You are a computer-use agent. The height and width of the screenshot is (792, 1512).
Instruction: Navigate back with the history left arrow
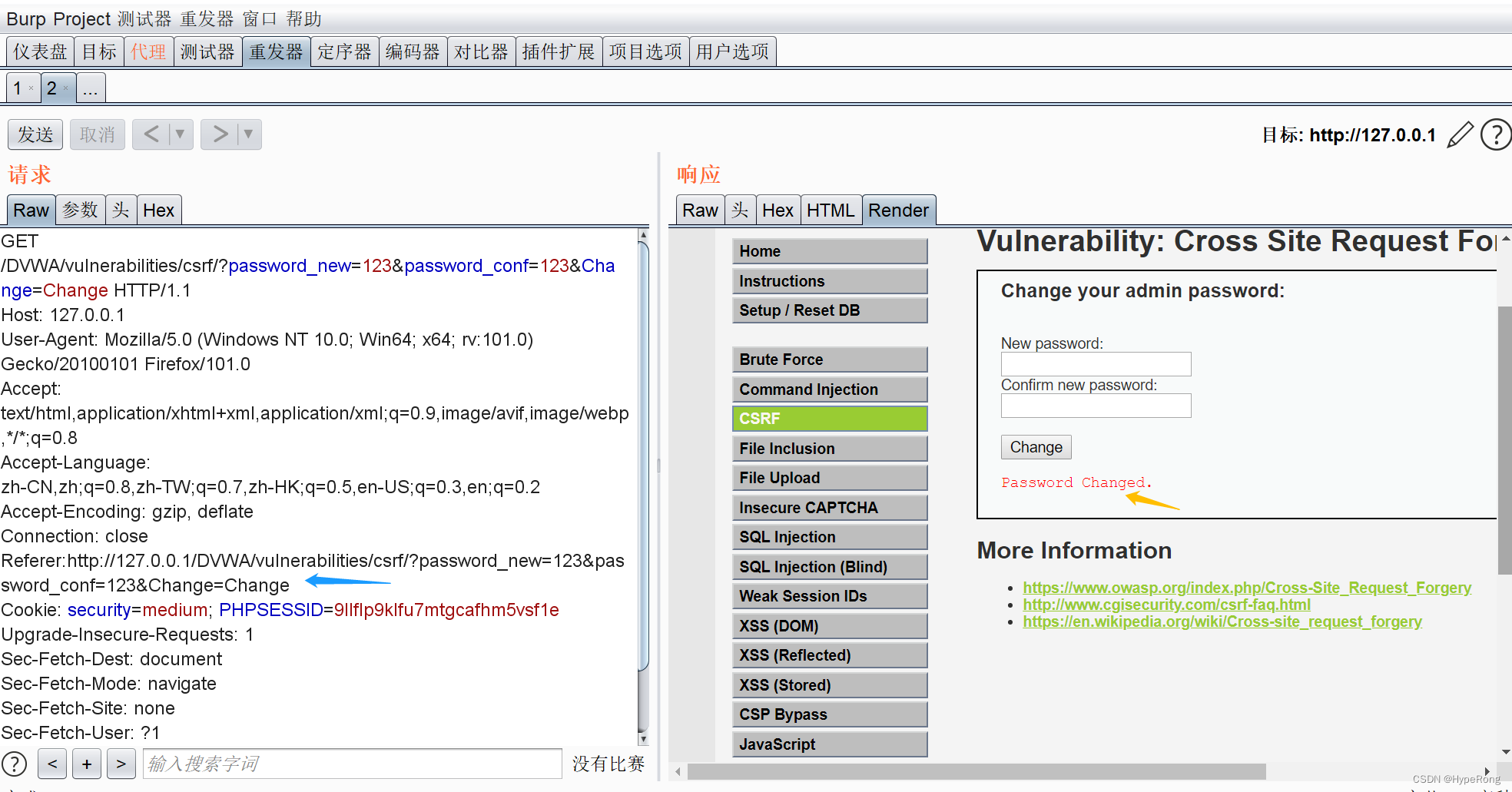151,134
